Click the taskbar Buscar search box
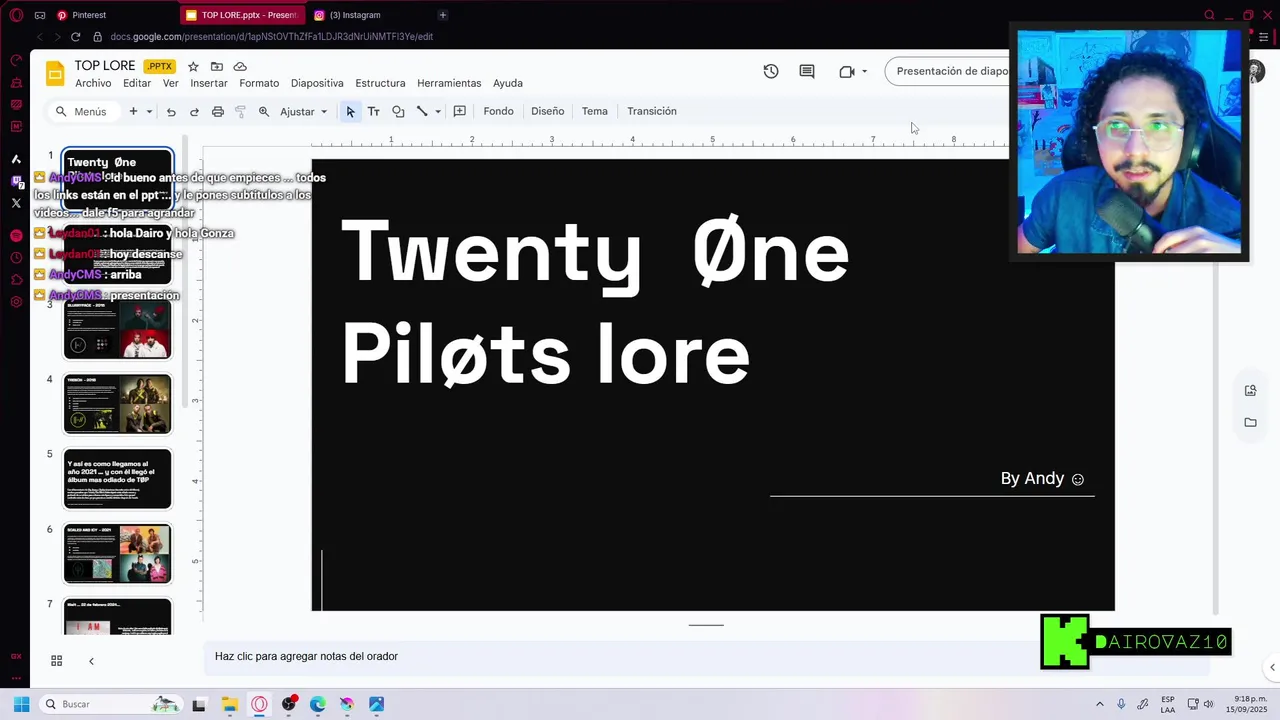The height and width of the screenshot is (720, 1280). coord(110,704)
